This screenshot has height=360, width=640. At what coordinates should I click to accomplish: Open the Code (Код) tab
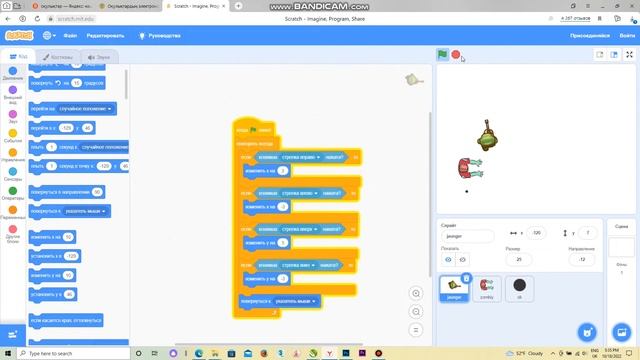point(18,57)
